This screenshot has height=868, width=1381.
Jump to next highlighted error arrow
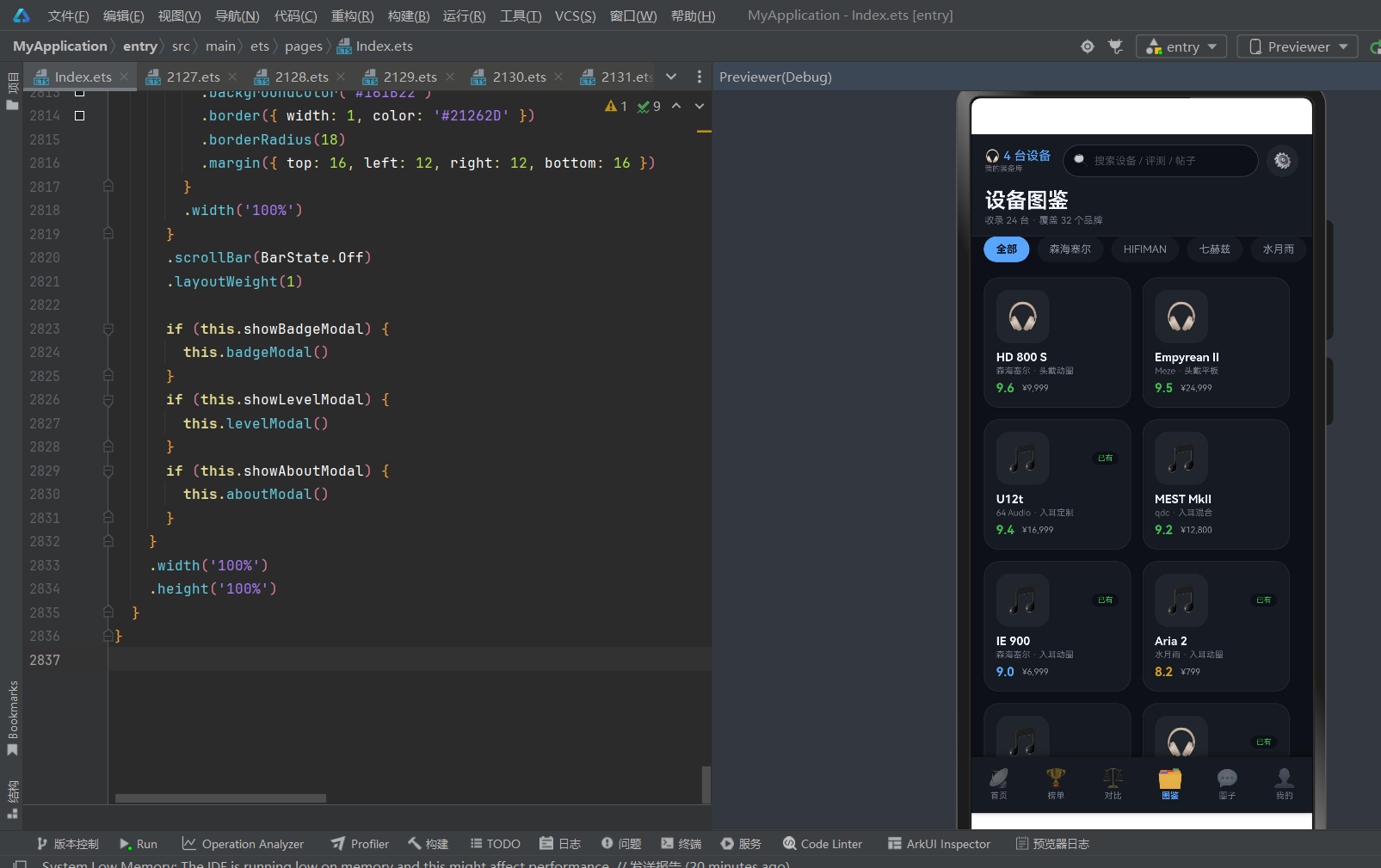point(700,106)
